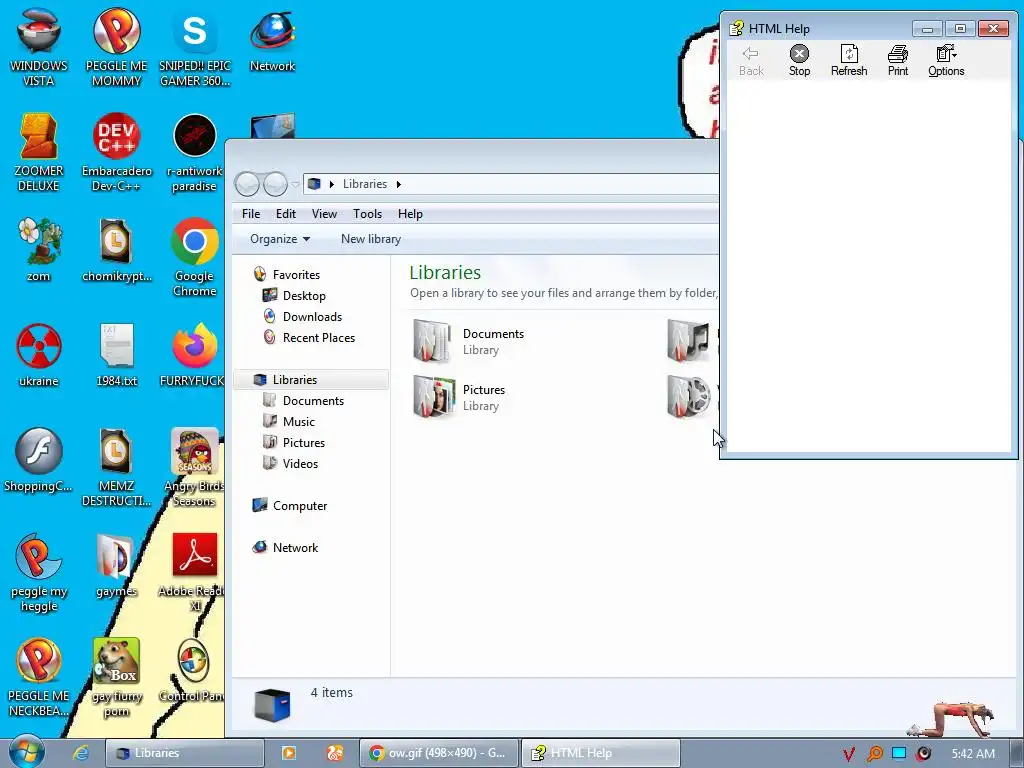Open the Edit menu in Libraries window
This screenshot has height=768, width=1024.
tap(285, 214)
